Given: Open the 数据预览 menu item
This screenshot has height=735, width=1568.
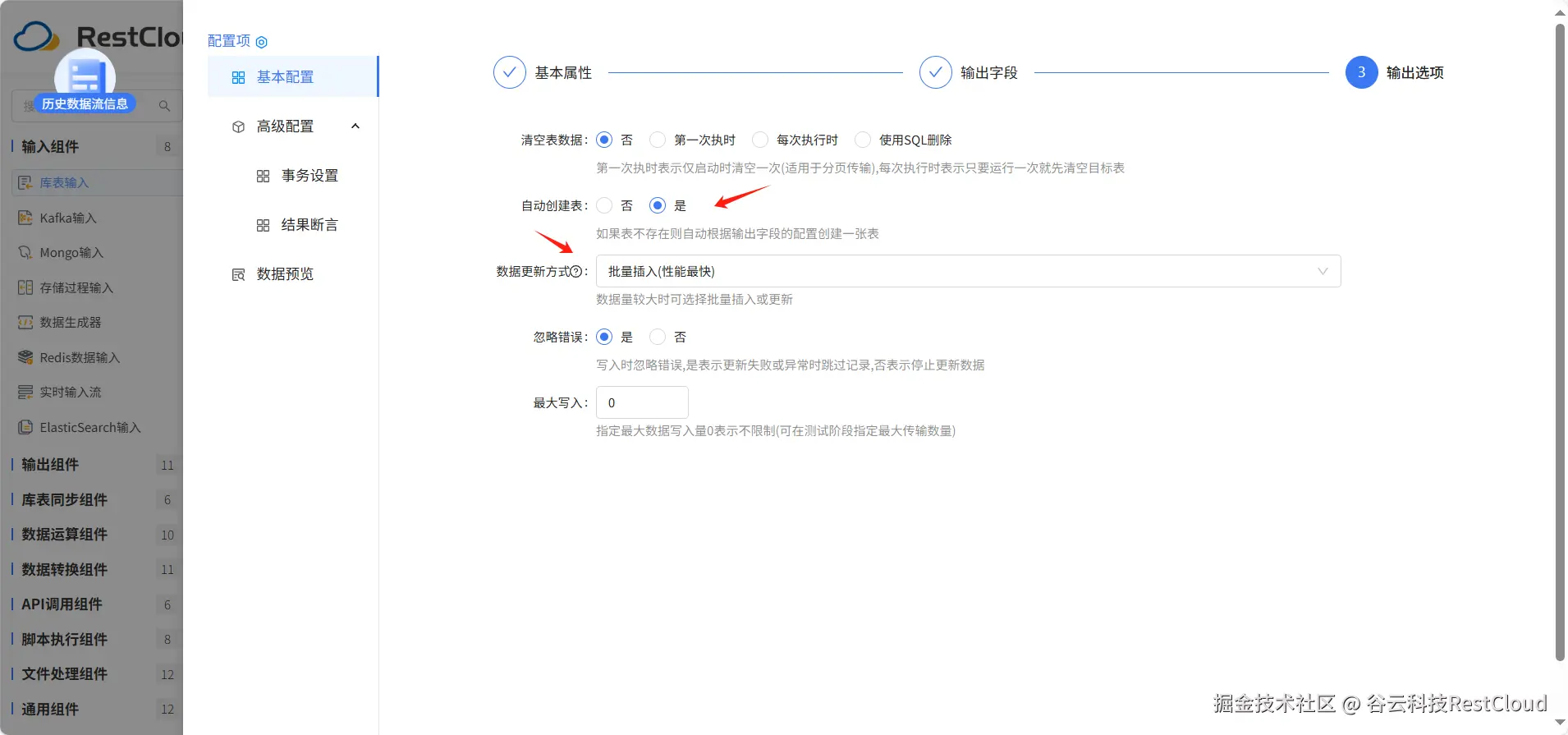Looking at the screenshot, I should point(292,274).
